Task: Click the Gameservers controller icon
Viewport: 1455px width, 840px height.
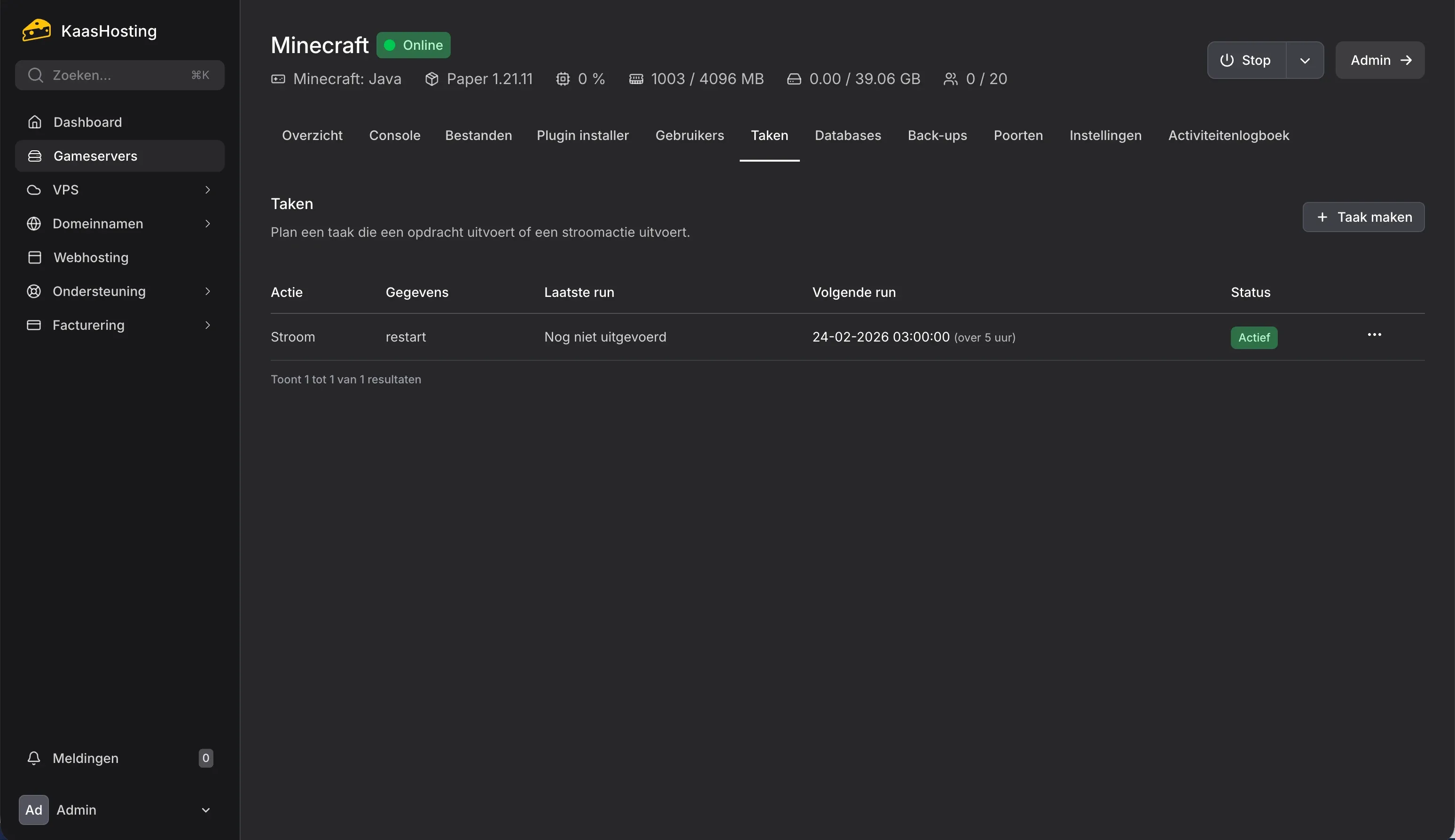Action: pyautogui.click(x=35, y=155)
